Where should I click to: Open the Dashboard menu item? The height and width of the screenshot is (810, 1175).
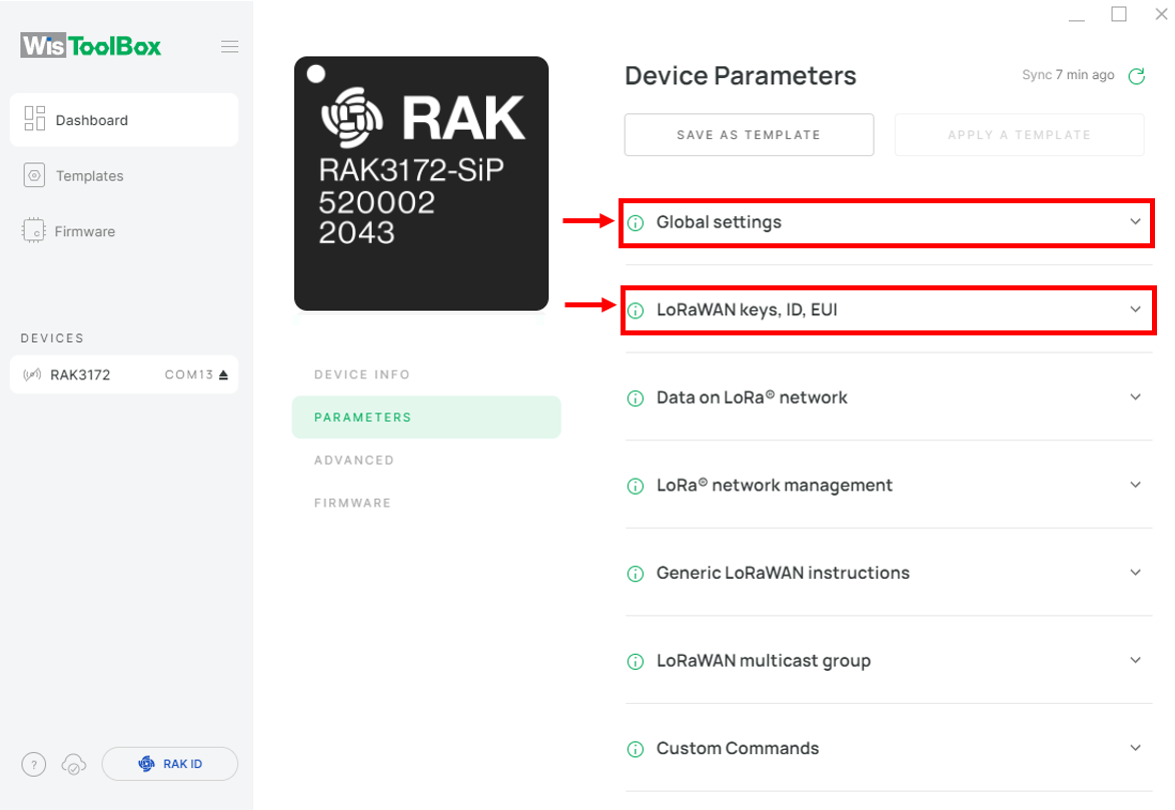coord(124,120)
